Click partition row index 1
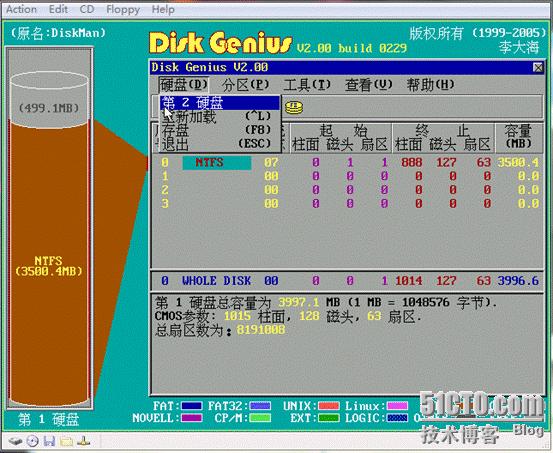 pos(165,176)
